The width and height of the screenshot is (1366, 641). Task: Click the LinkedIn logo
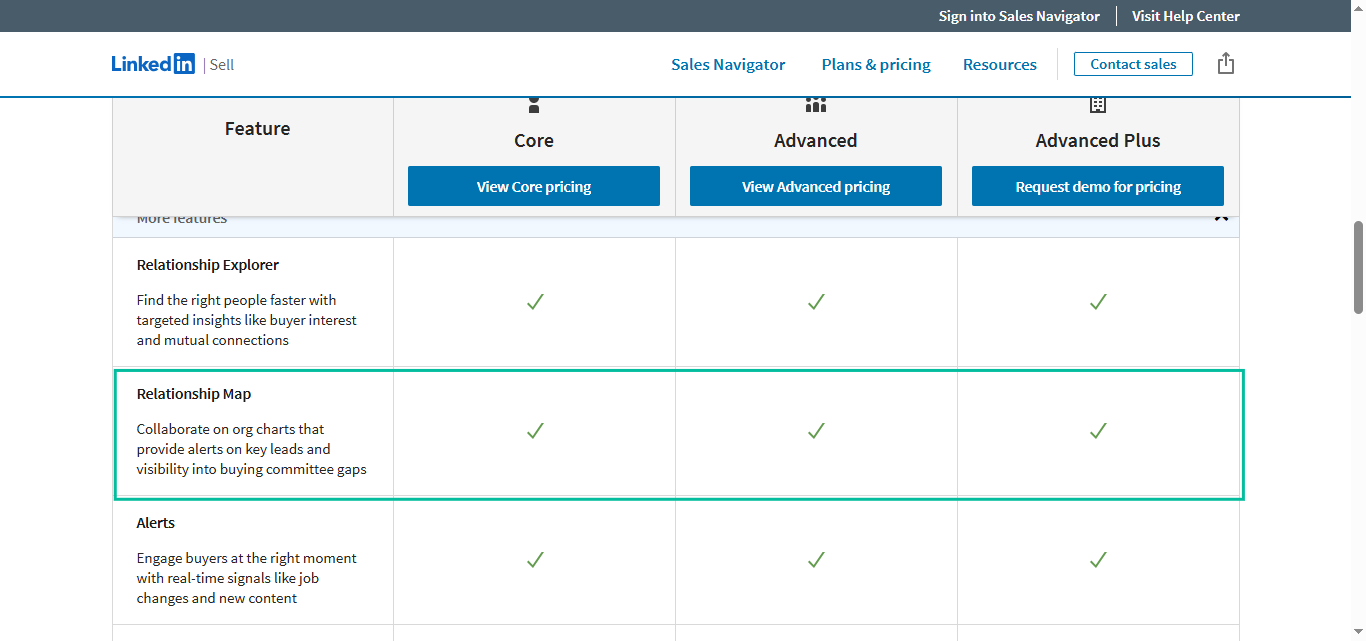(153, 63)
